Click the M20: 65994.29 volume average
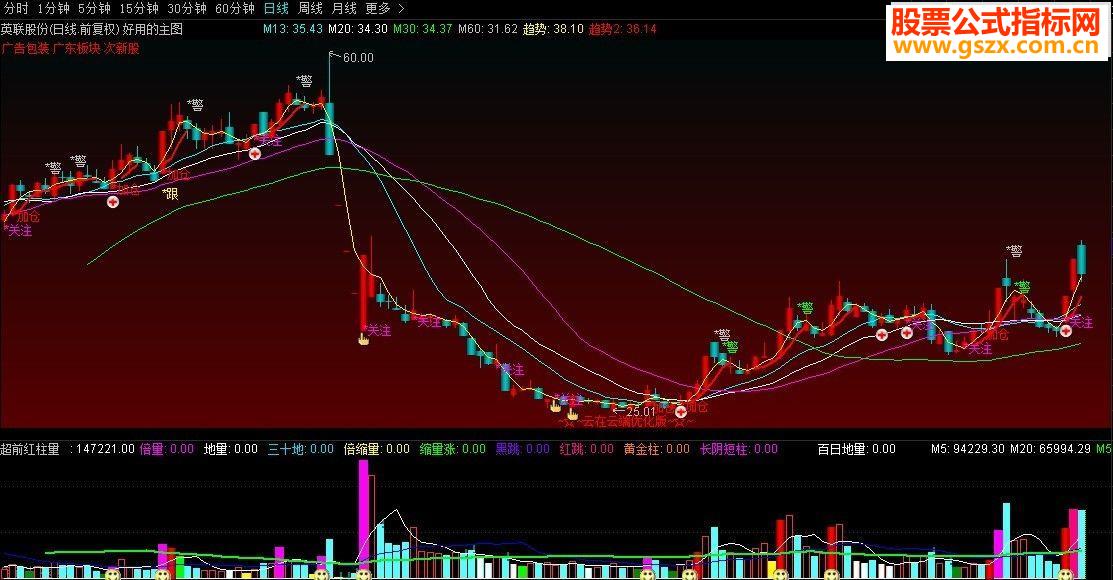This screenshot has height=580, width=1113. pyautogui.click(x=1050, y=449)
